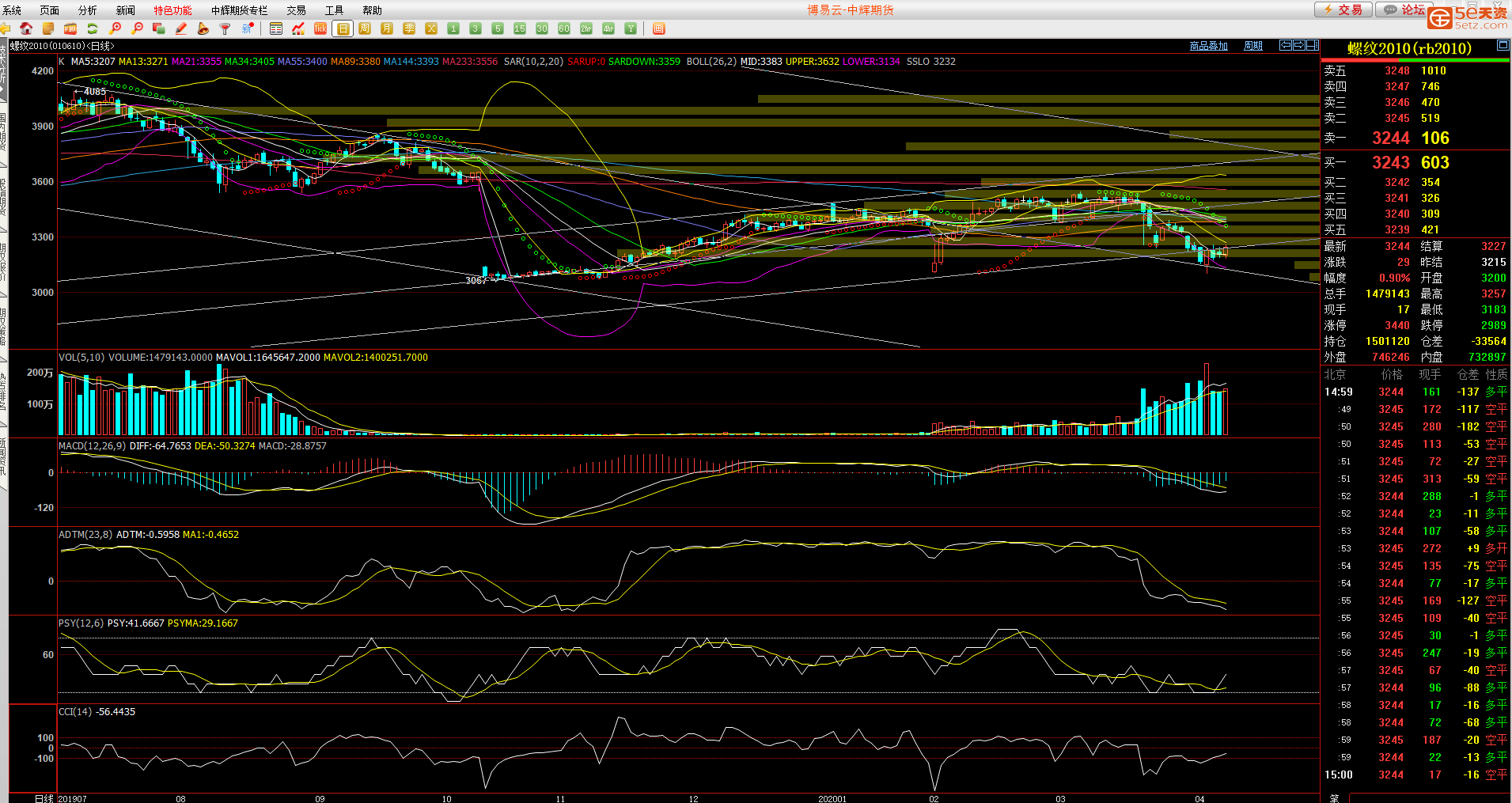Click the 商品叠加 link
This screenshot has width=1512, height=803.
(x=1209, y=46)
